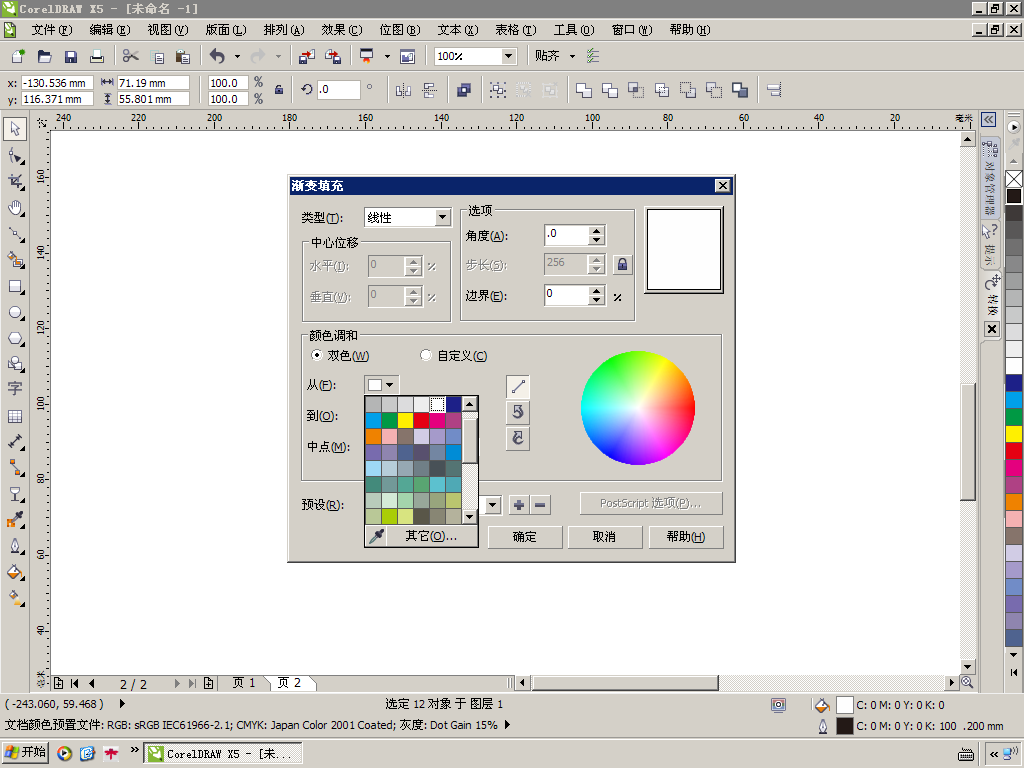Switch to the 页 2 tab
Image resolution: width=1024 pixels, height=768 pixels.
click(x=289, y=682)
